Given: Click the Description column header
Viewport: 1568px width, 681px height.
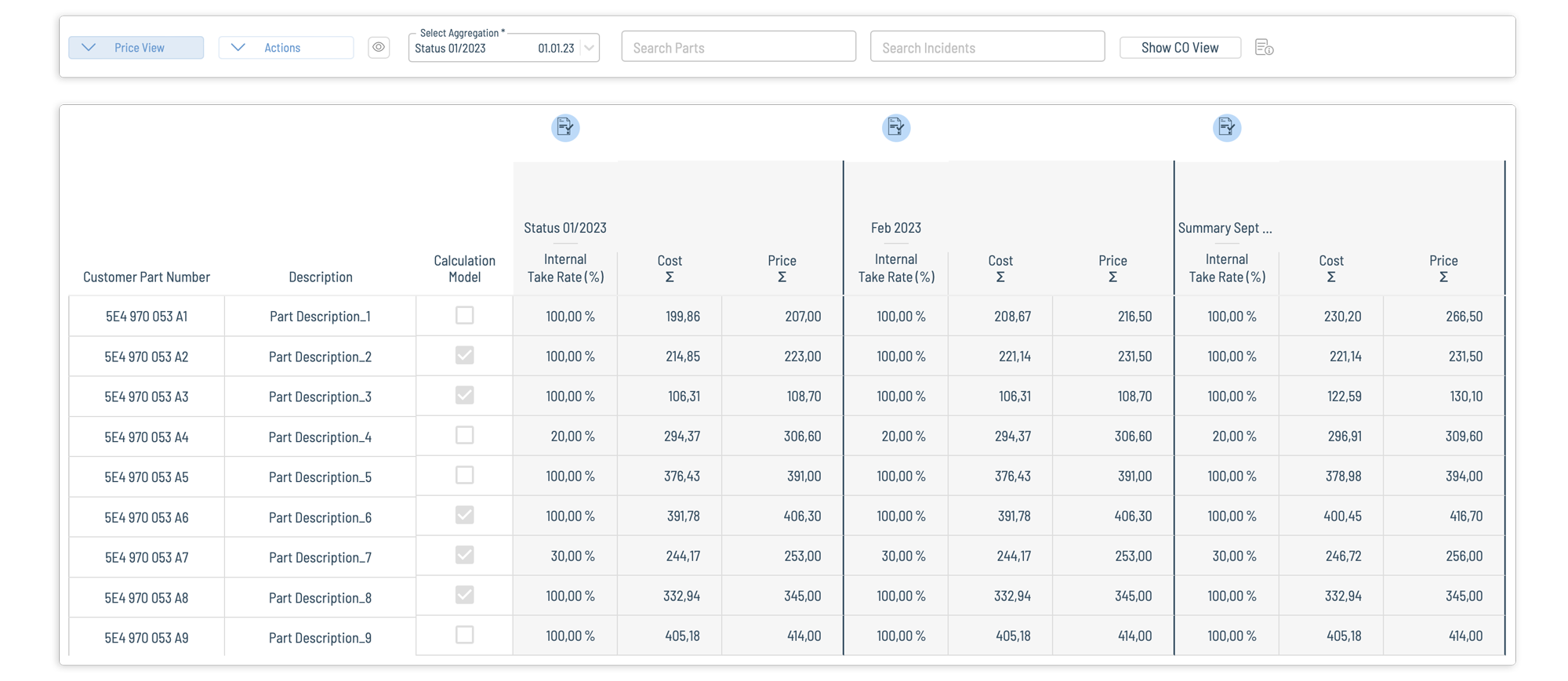Looking at the screenshot, I should (x=321, y=277).
